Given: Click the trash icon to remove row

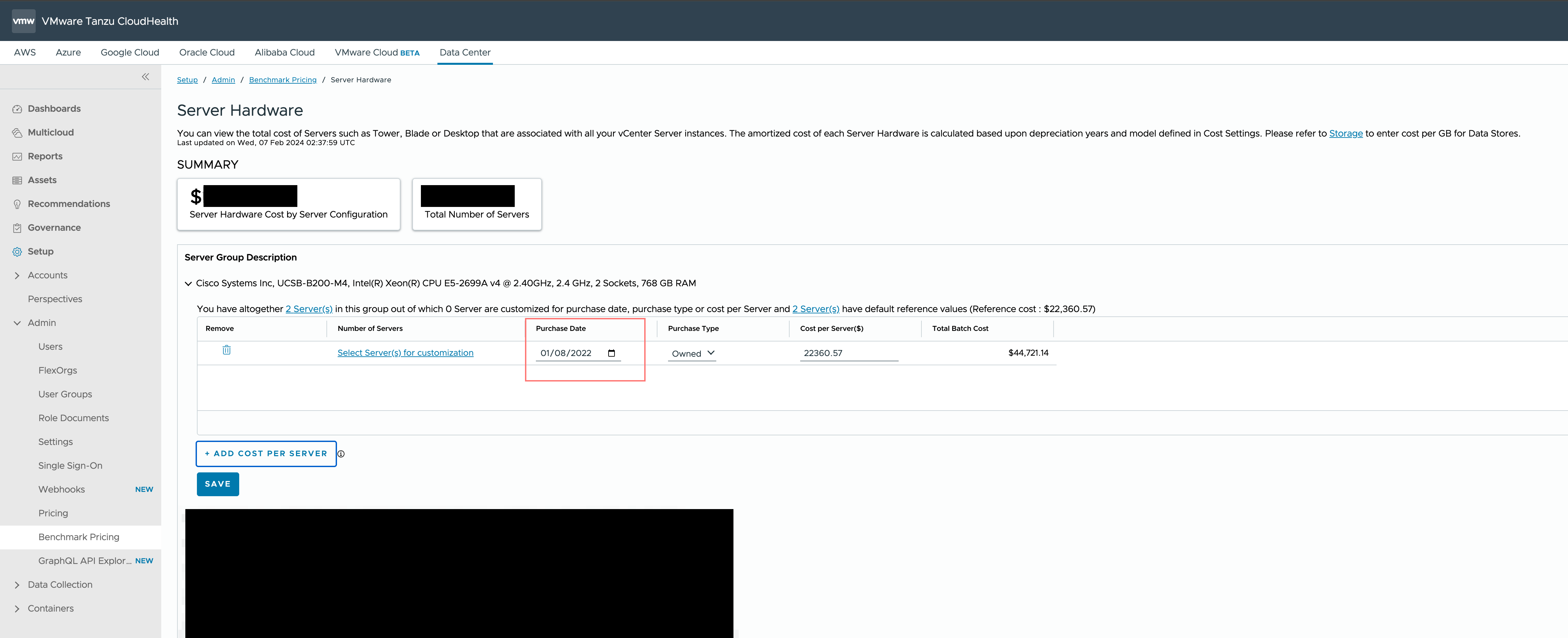Looking at the screenshot, I should tap(226, 350).
